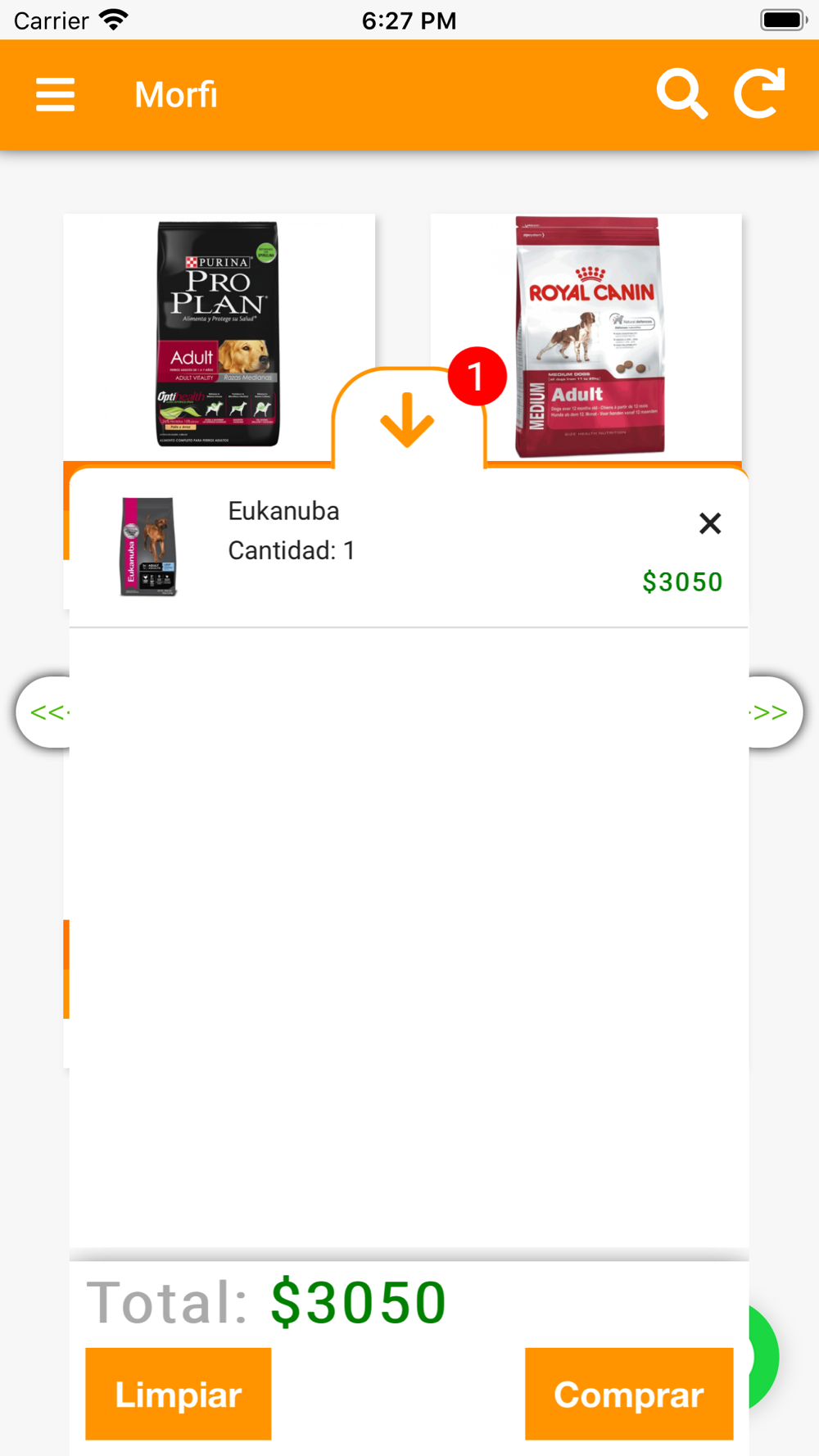Open the Royal Canin product image

coord(589,336)
